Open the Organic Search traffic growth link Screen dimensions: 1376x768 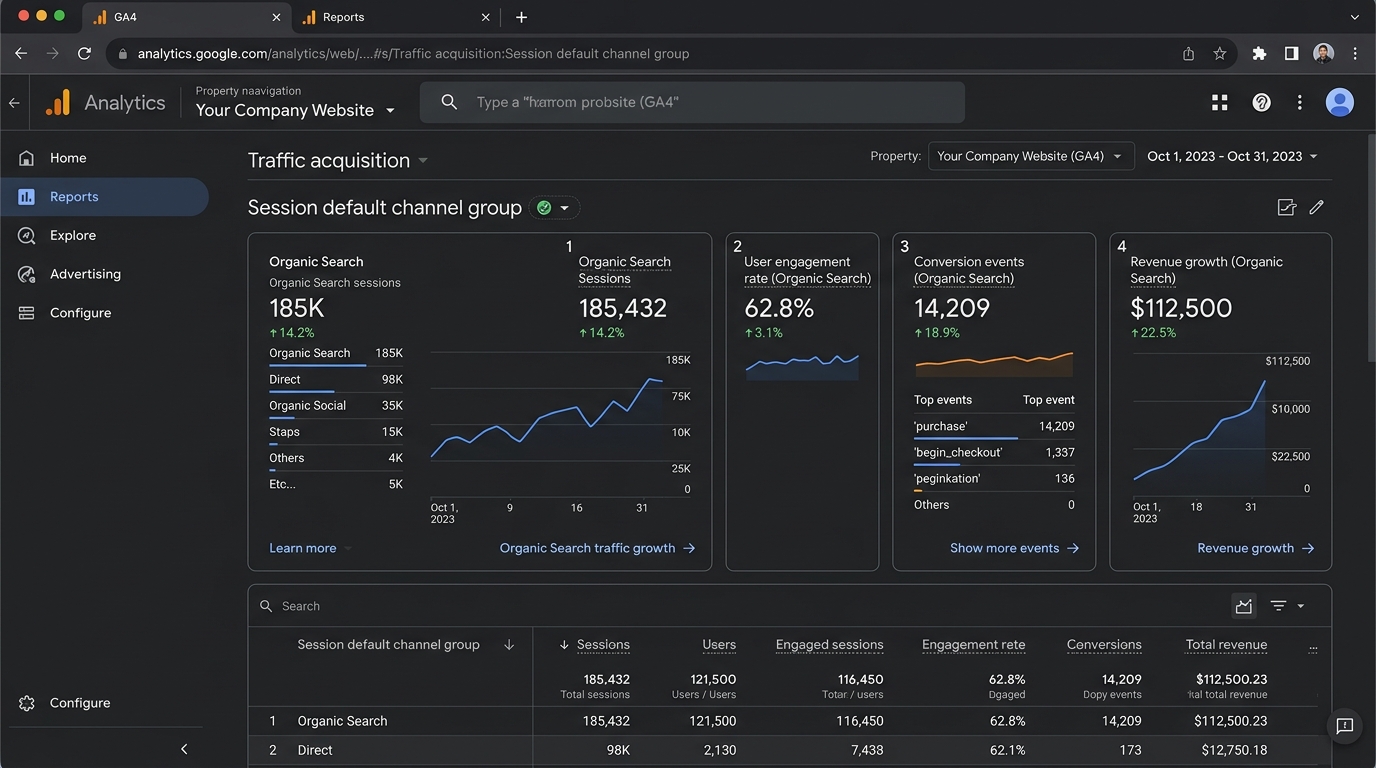click(597, 548)
